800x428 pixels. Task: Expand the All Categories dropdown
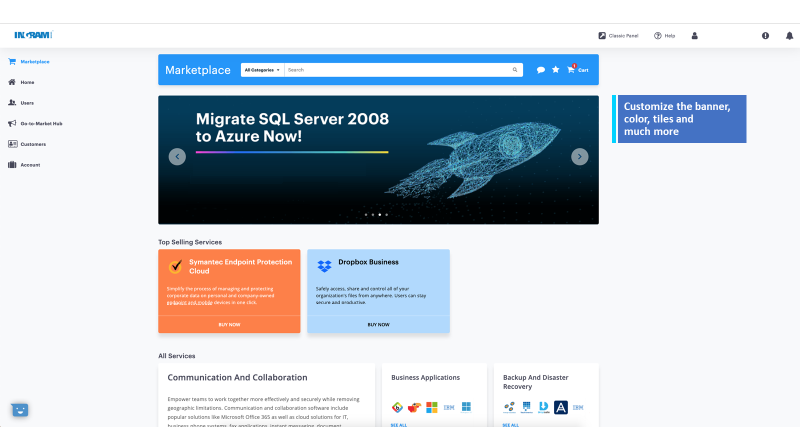262,70
